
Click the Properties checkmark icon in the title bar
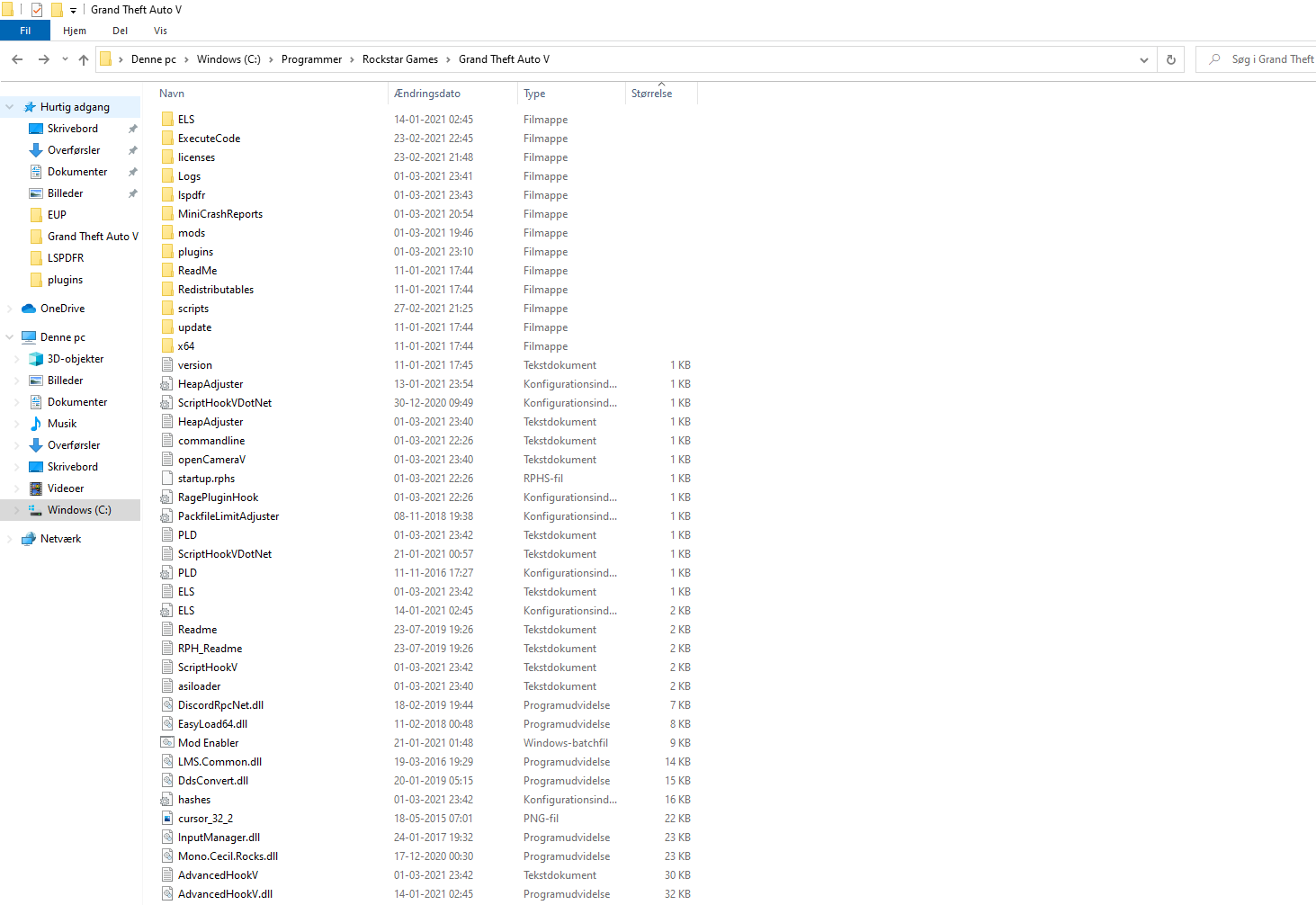pyautogui.click(x=37, y=10)
